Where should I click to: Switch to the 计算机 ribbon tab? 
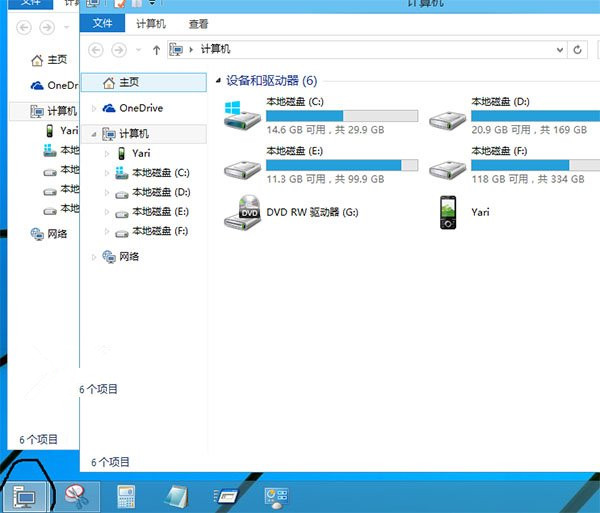coord(152,22)
